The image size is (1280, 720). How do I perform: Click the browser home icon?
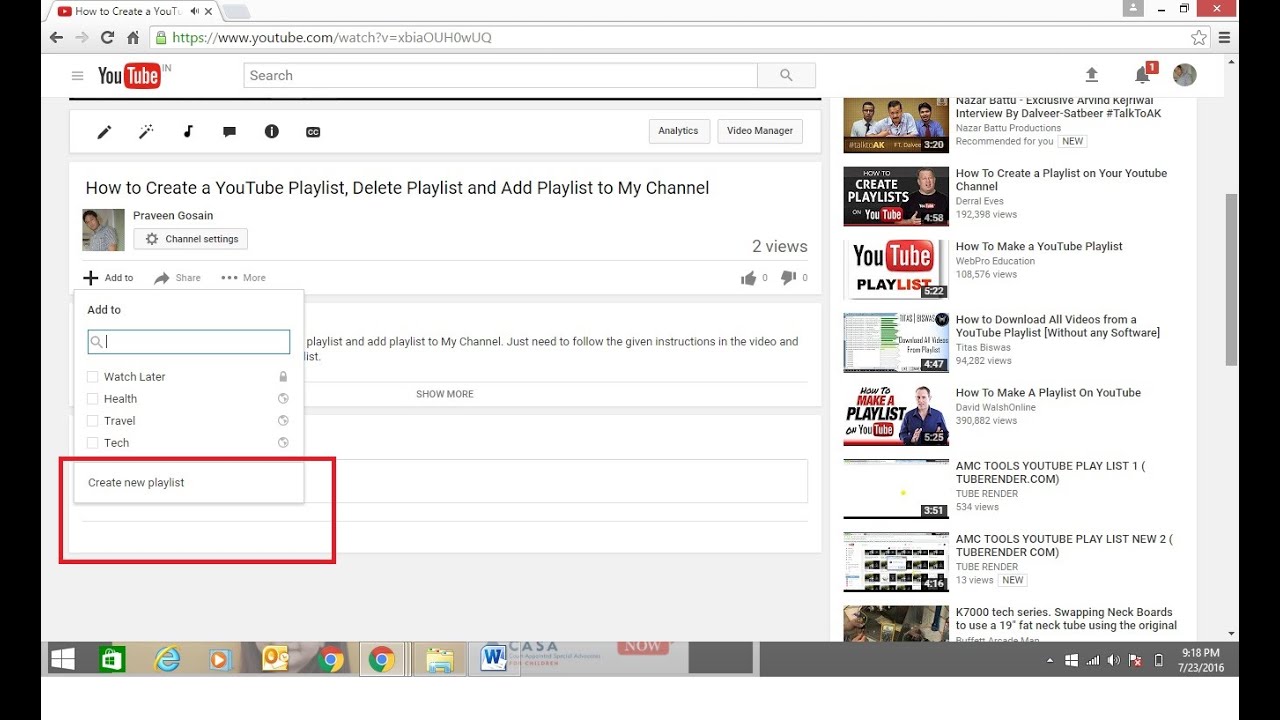(x=133, y=38)
